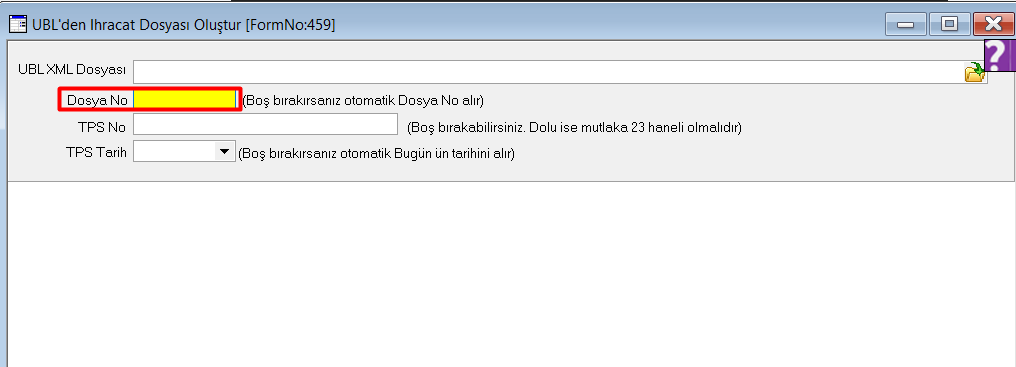Click the empty white area below the form
Image resolution: width=1016 pixels, height=367 pixels.
(511, 274)
